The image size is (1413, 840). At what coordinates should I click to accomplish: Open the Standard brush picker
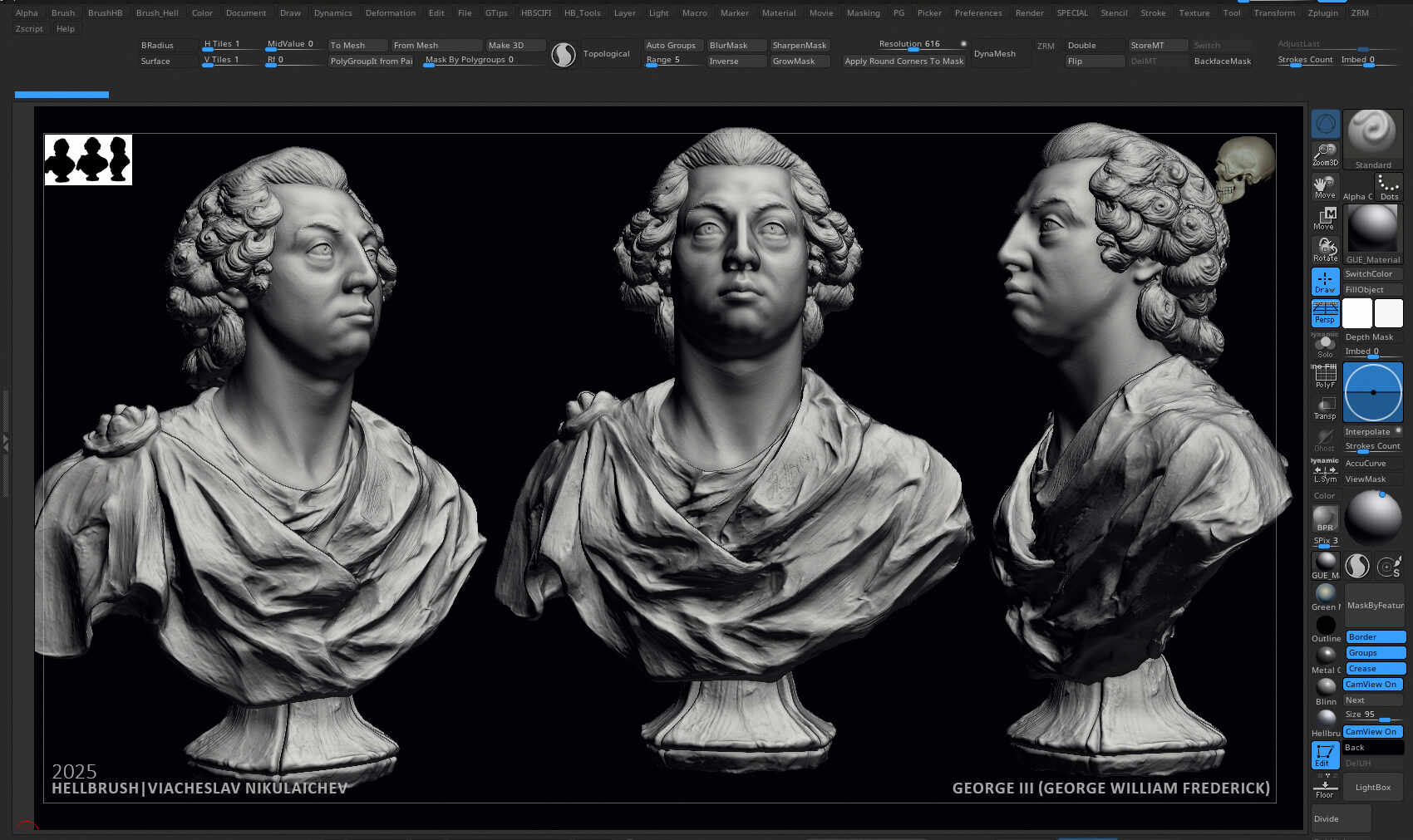pyautogui.click(x=1372, y=138)
